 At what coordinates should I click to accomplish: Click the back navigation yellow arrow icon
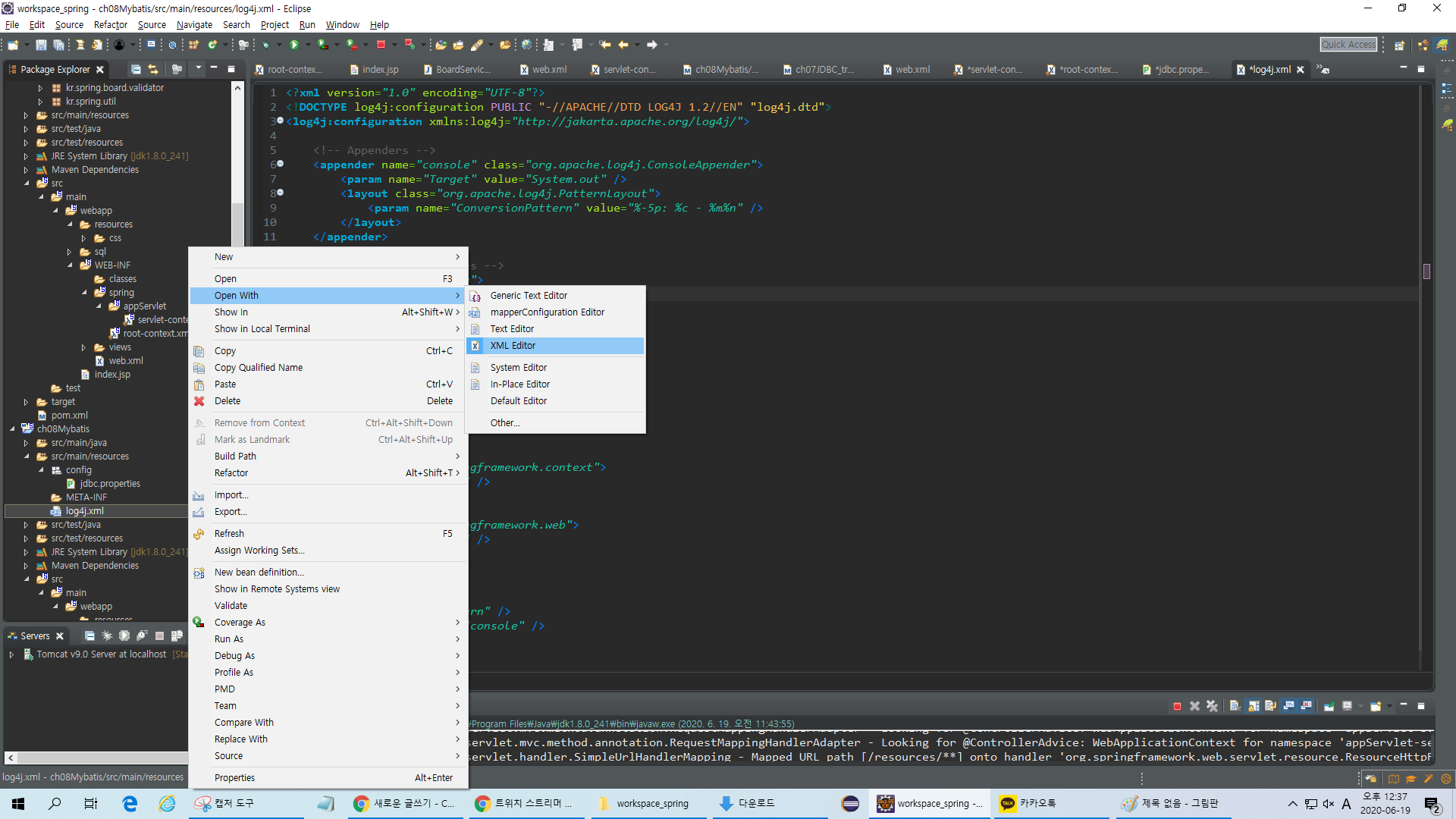[623, 45]
